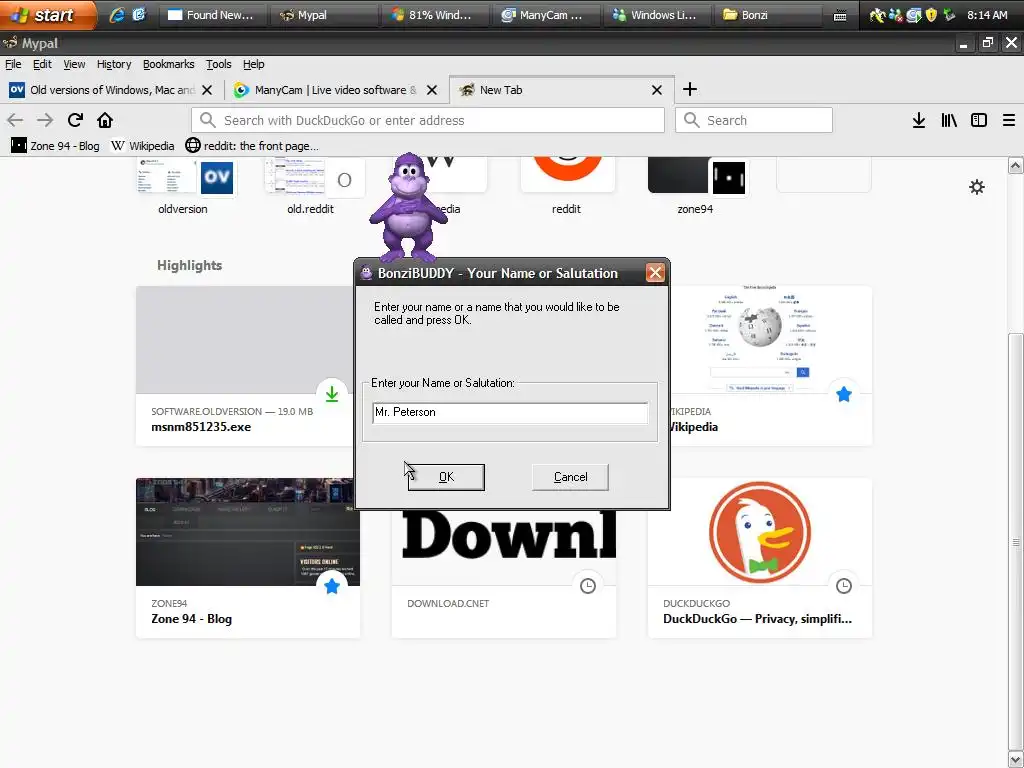Click the toolbar Search box
Viewport: 1024px width, 768px height.
click(754, 120)
